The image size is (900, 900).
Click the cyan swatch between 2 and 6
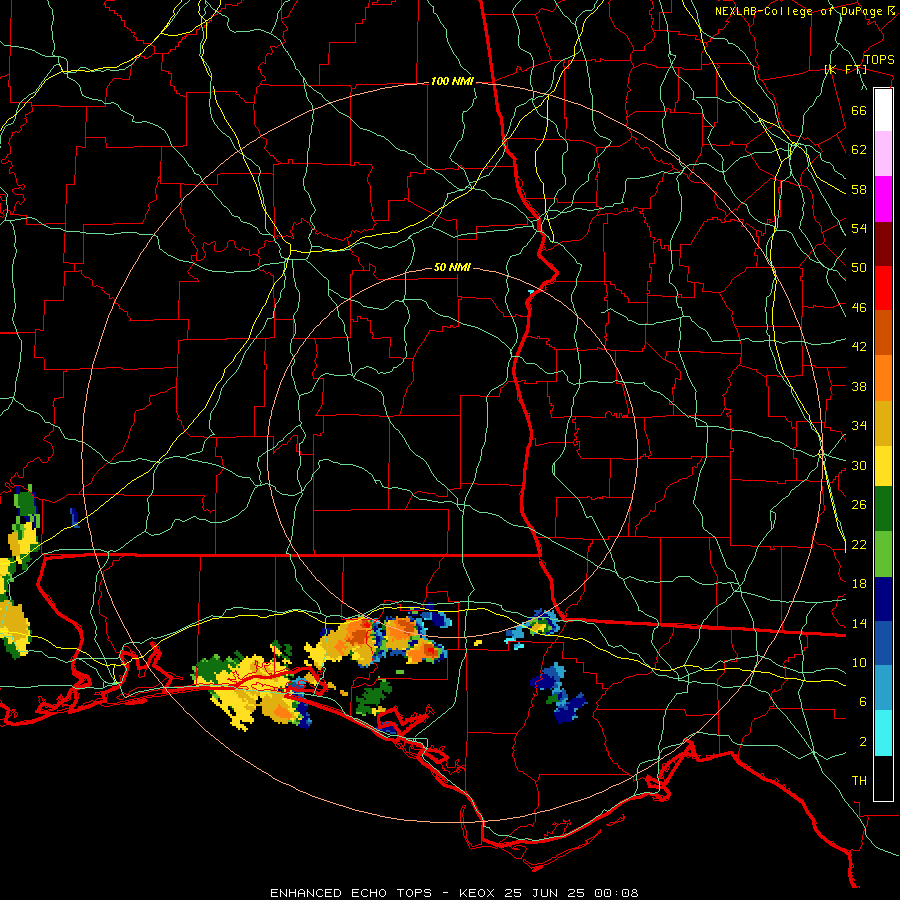[x=883, y=733]
